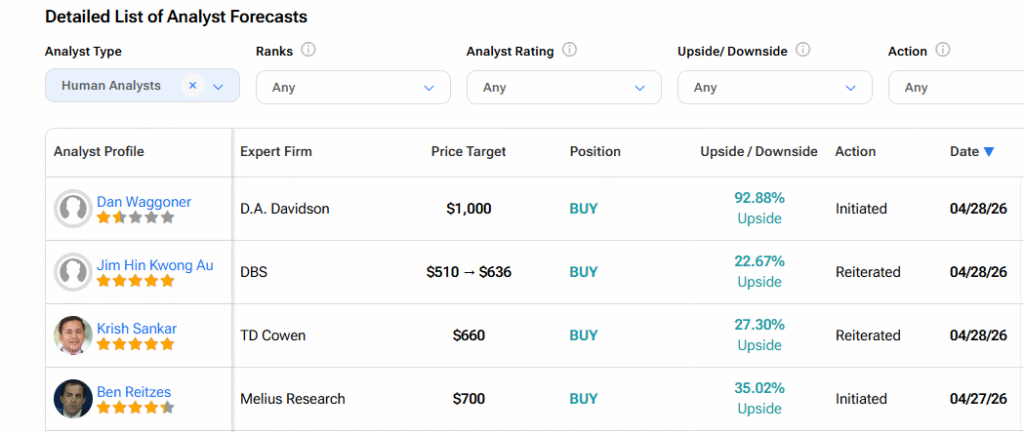
Task: Open Jim Hin Kwong Au profile link
Action: pos(155,265)
